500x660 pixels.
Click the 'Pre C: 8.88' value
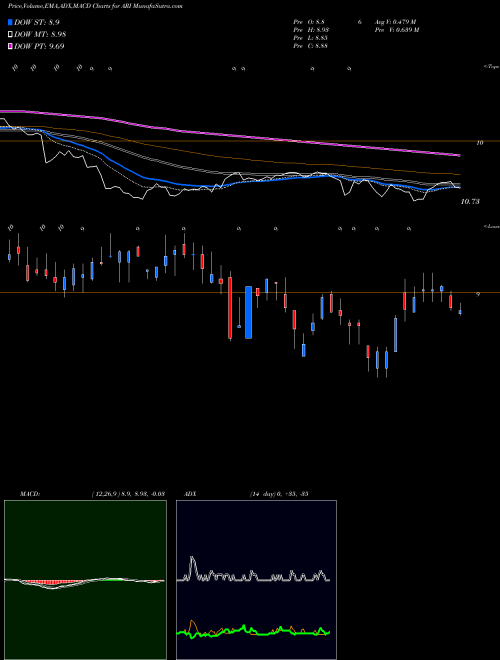tap(311, 46)
